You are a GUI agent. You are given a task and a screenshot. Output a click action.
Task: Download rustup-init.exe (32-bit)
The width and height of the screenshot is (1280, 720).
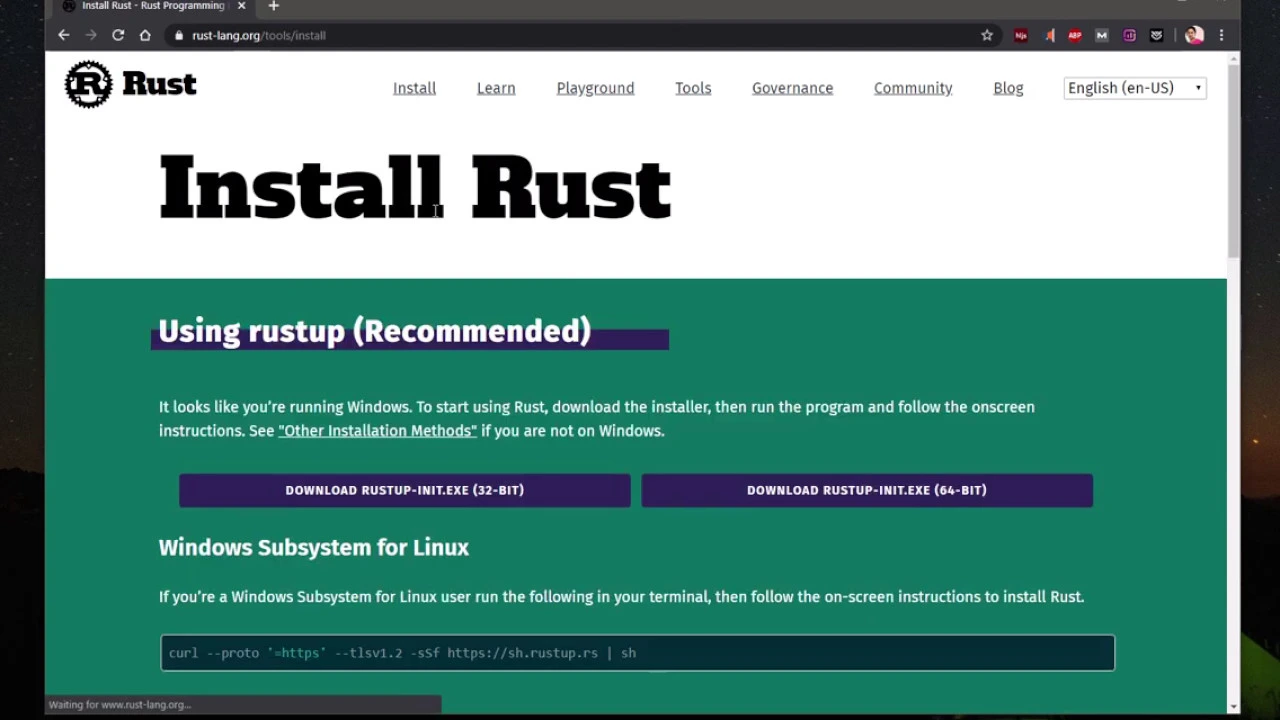[x=405, y=490]
